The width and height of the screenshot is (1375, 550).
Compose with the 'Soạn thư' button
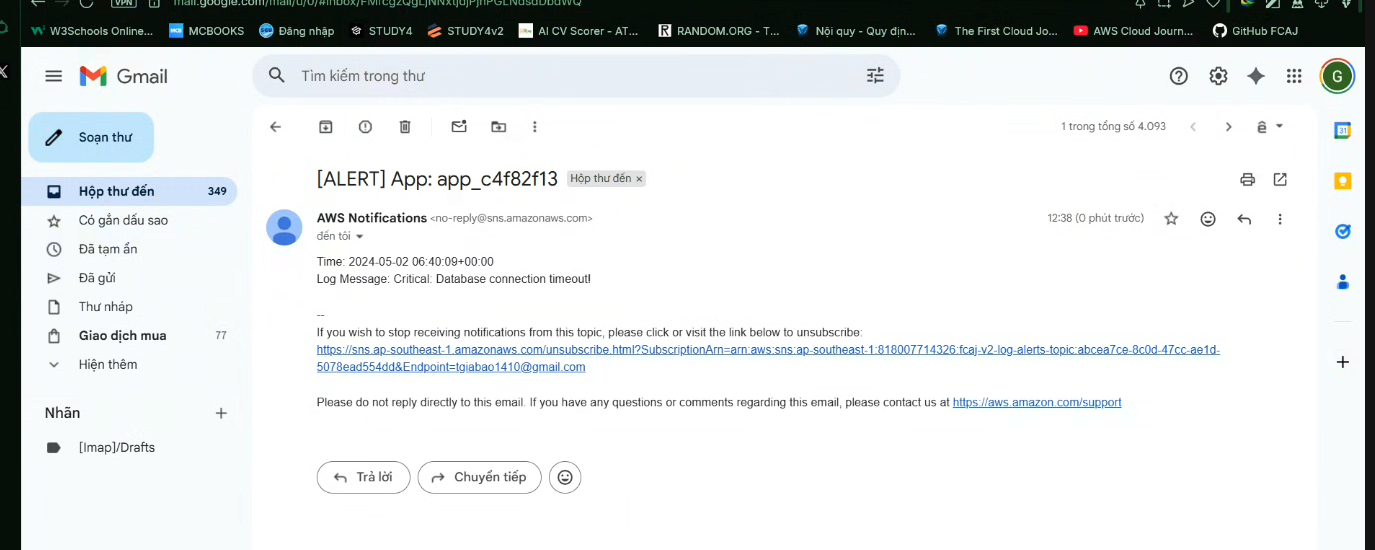91,137
